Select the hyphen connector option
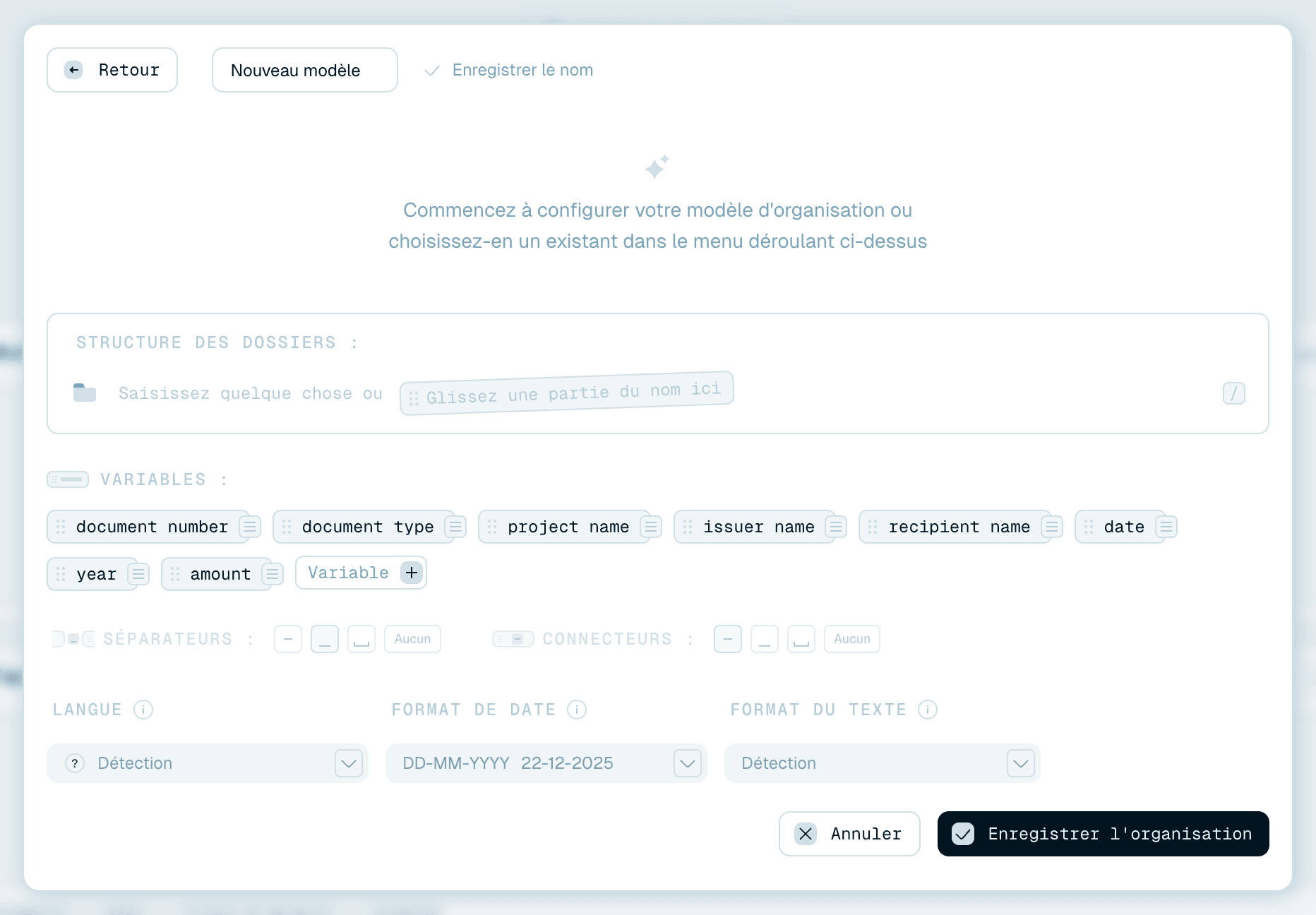Screen dimensions: 1316x915 [728, 639]
